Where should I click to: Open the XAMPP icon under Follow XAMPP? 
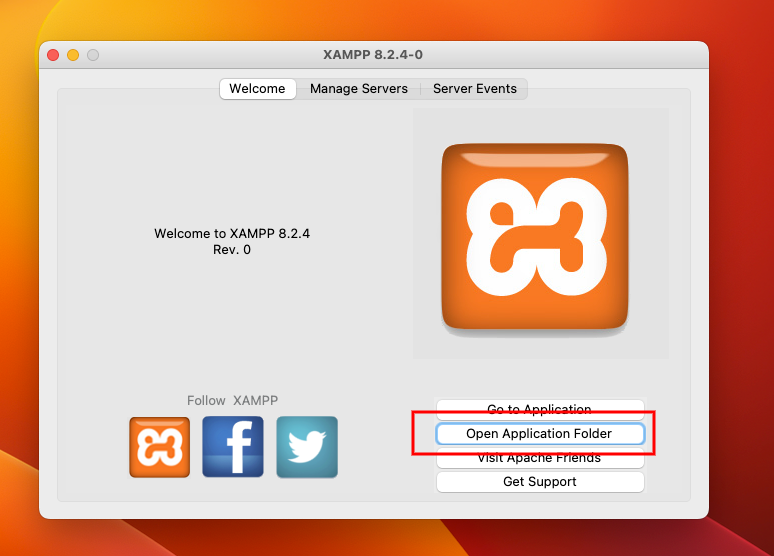159,447
